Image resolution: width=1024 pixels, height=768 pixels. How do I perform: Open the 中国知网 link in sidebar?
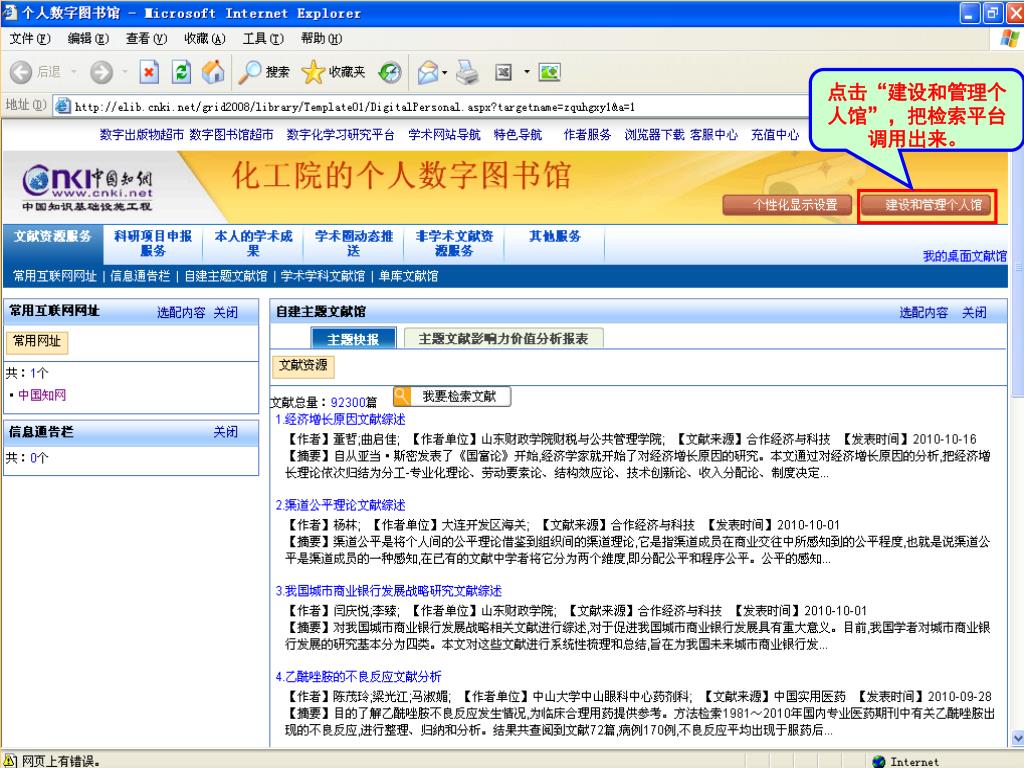coord(42,395)
